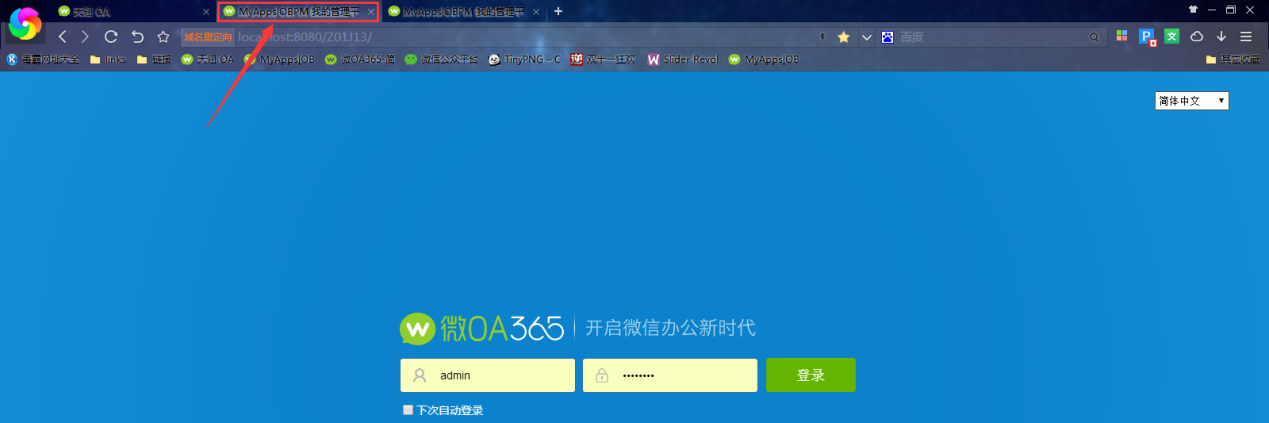The image size is (1269, 423).
Task: Open the Slider Revol bookmark
Action: (x=683, y=59)
